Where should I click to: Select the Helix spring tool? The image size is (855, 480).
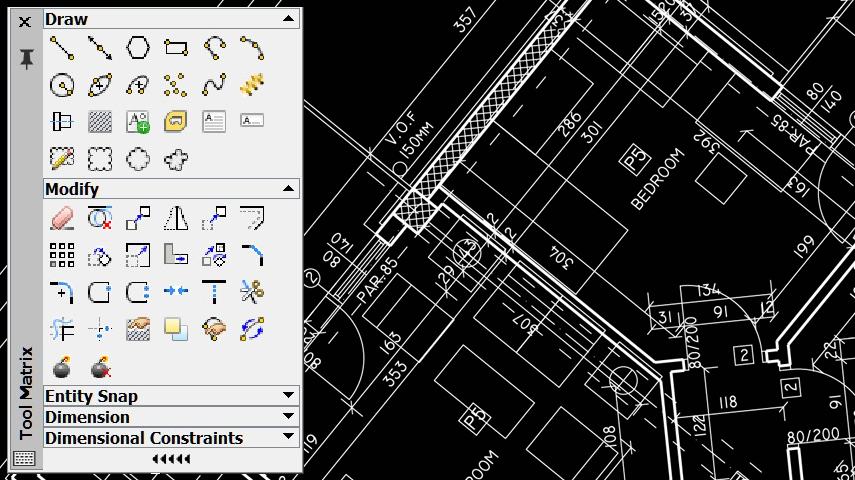[251, 84]
